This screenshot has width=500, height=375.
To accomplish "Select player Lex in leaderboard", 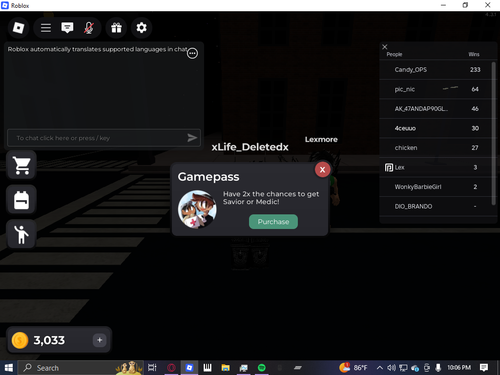I will [436, 167].
